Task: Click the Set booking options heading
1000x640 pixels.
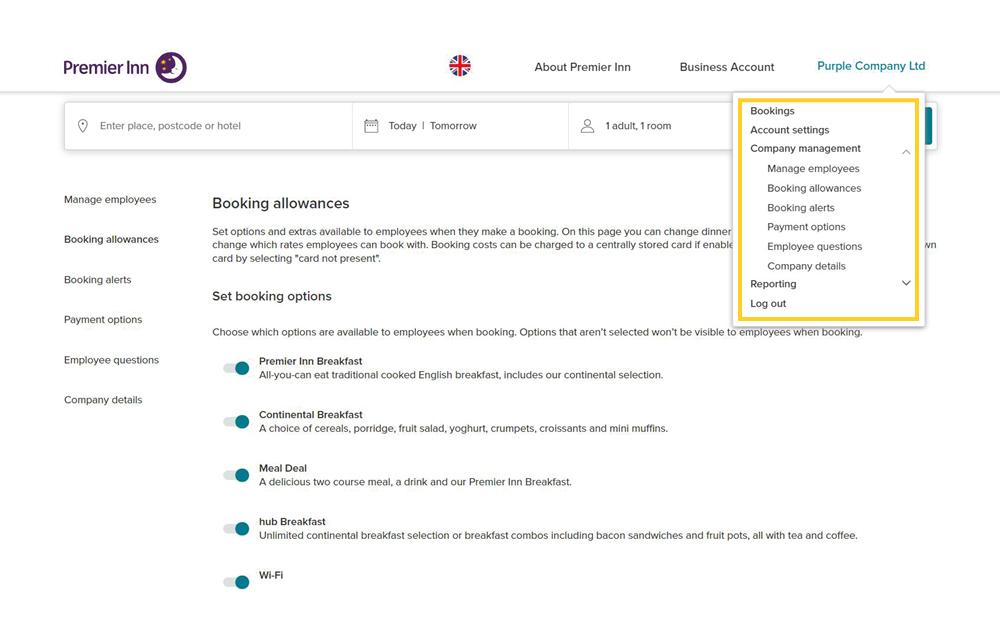Action: [x=272, y=296]
